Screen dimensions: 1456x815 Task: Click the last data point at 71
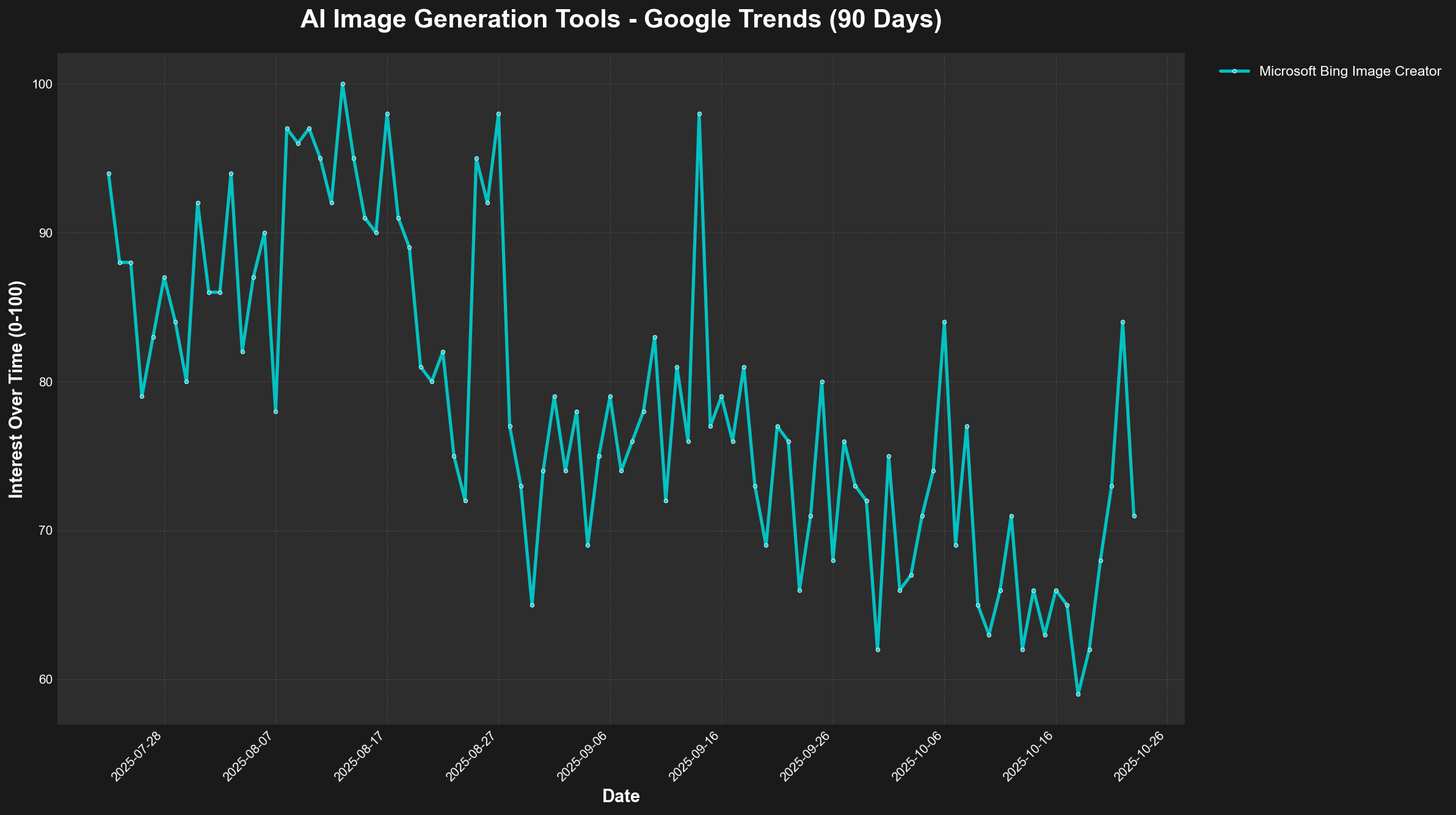click(x=1134, y=516)
